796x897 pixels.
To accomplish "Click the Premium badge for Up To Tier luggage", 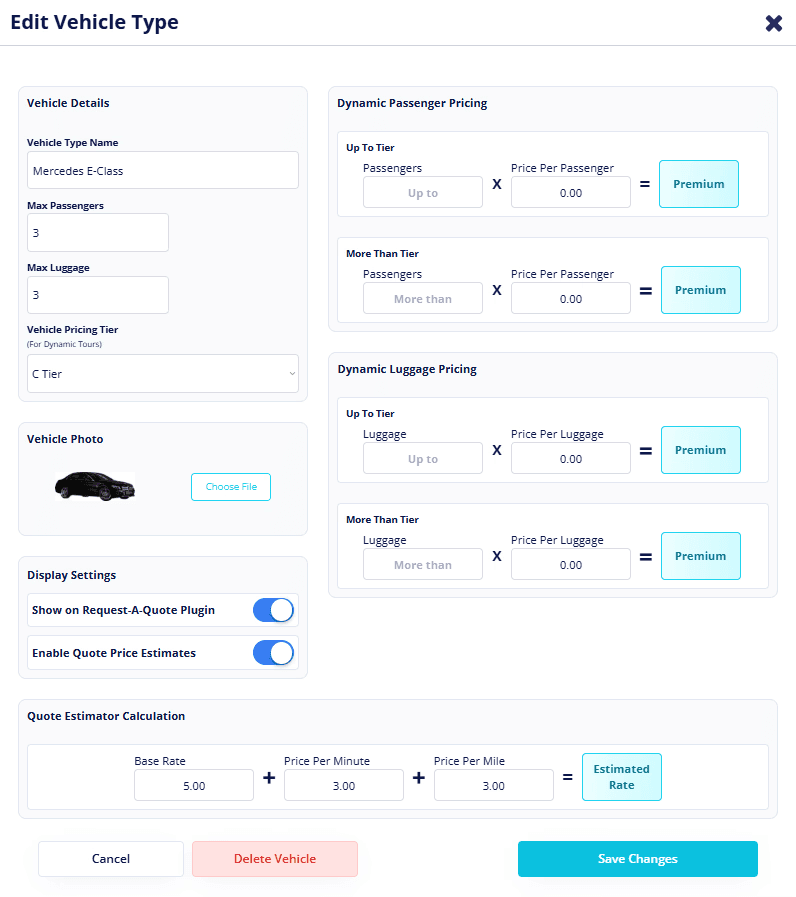I will pos(699,450).
